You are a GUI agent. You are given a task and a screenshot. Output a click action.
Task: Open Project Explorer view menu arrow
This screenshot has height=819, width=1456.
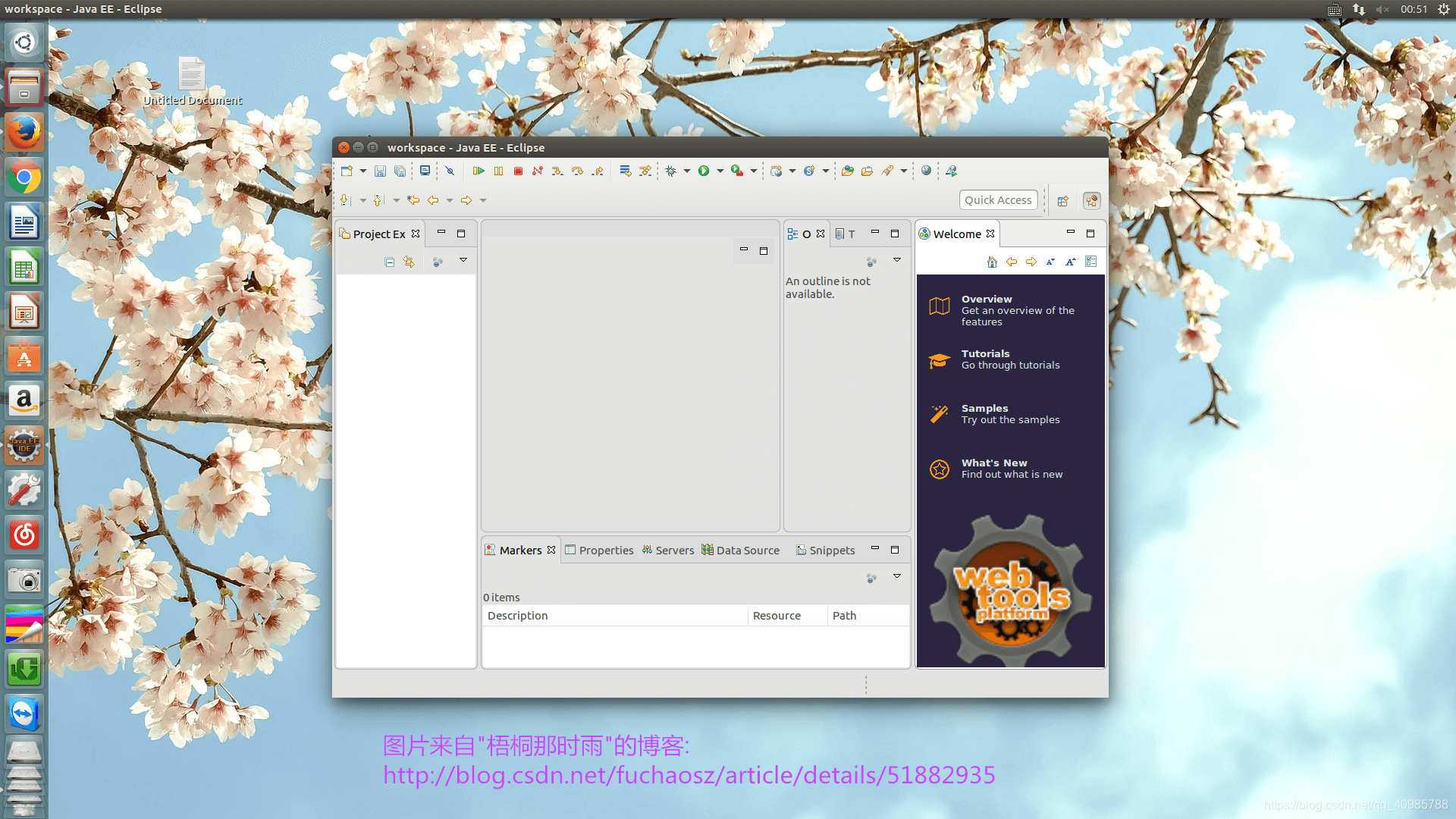[463, 260]
